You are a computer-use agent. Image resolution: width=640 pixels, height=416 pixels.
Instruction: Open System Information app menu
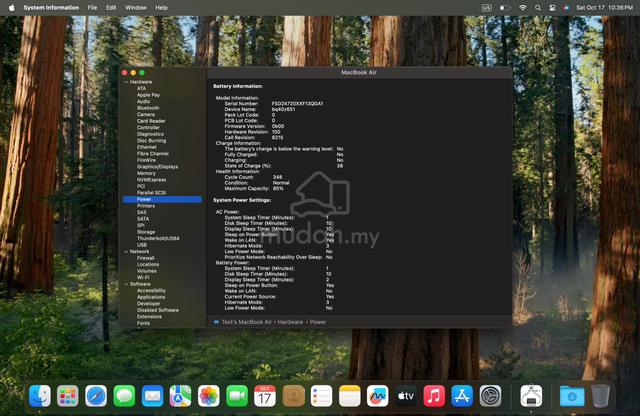pos(51,7)
